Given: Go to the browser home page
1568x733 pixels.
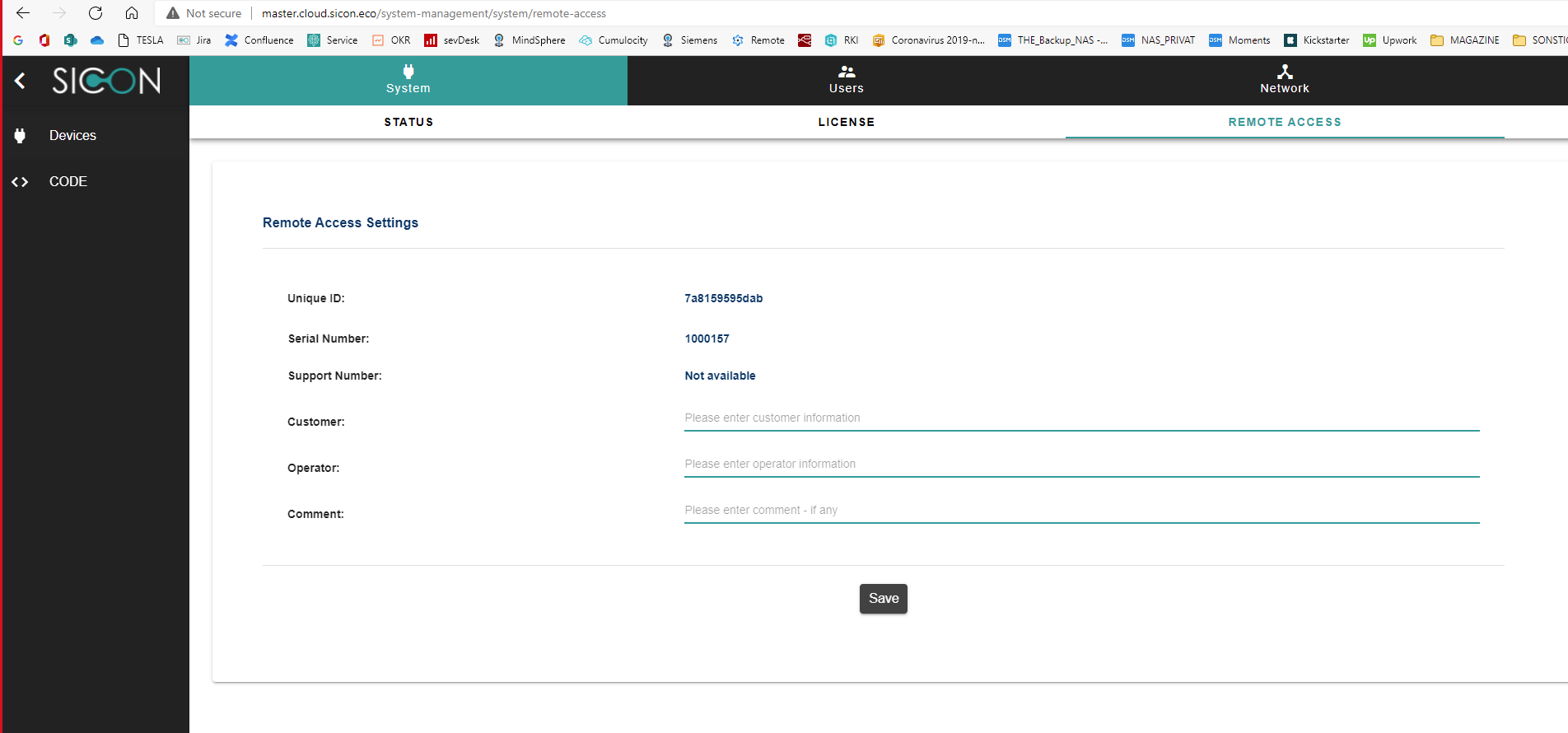Looking at the screenshot, I should click(132, 13).
